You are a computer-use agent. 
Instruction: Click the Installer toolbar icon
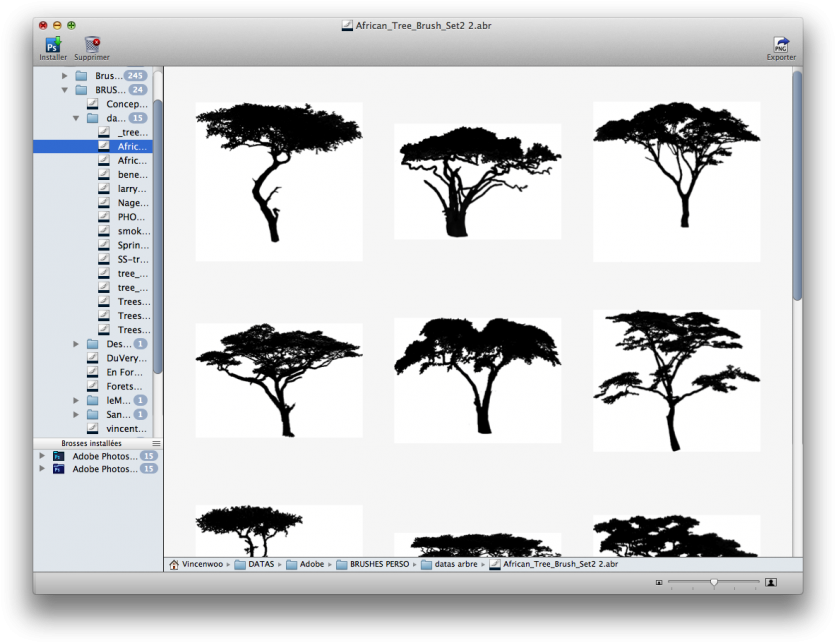click(52, 44)
